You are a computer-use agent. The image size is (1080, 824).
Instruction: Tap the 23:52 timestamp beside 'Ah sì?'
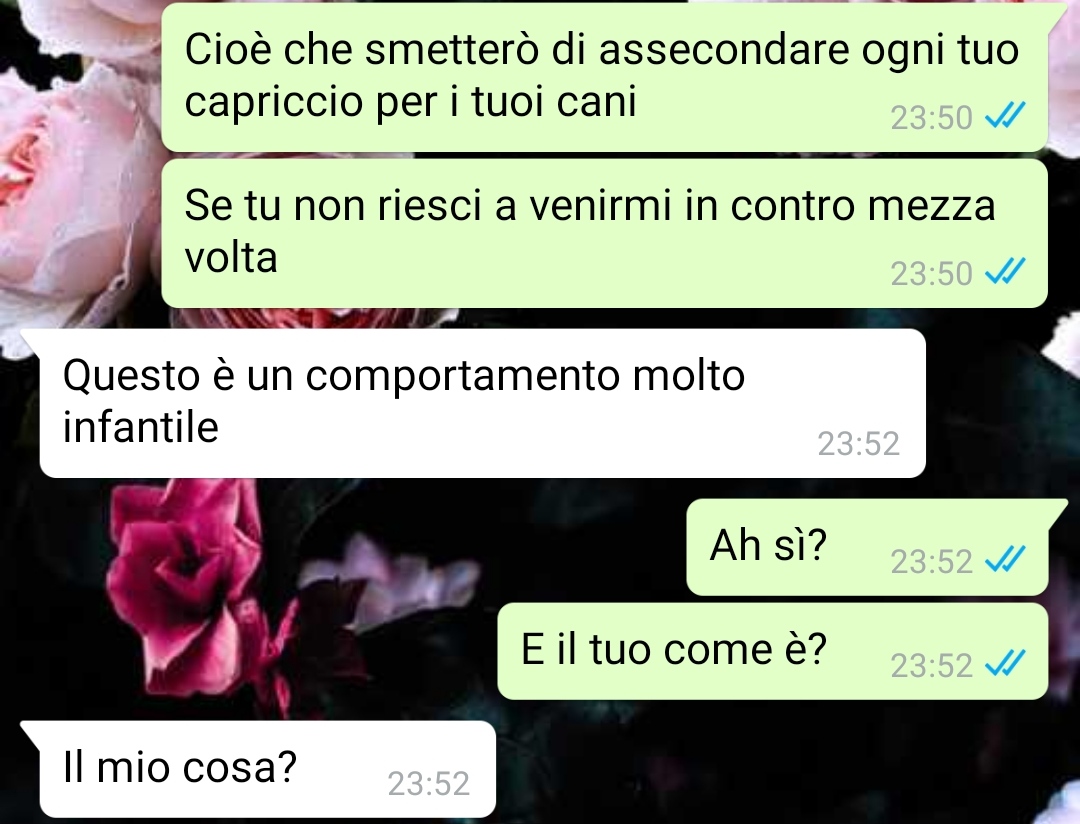pos(931,562)
